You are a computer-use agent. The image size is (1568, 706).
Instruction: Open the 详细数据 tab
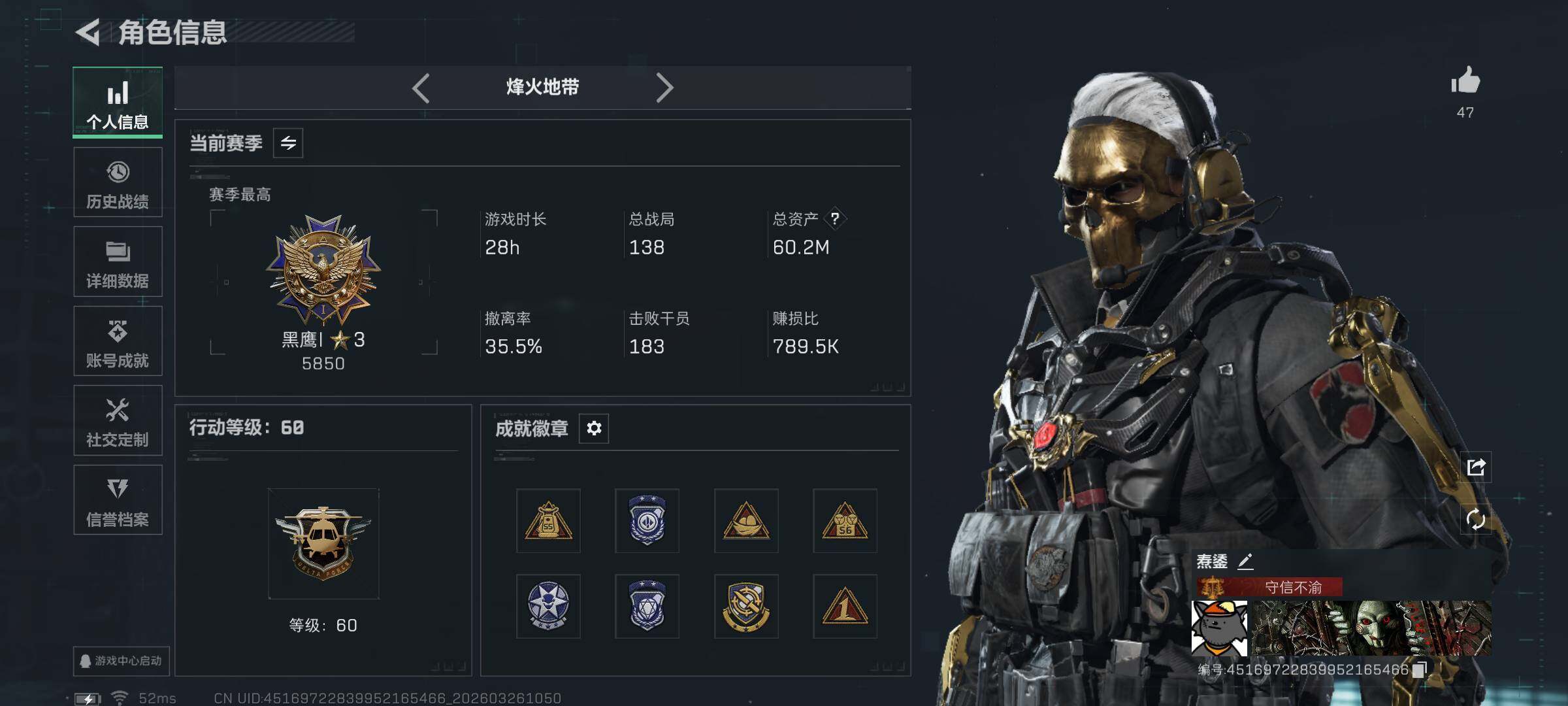(118, 261)
